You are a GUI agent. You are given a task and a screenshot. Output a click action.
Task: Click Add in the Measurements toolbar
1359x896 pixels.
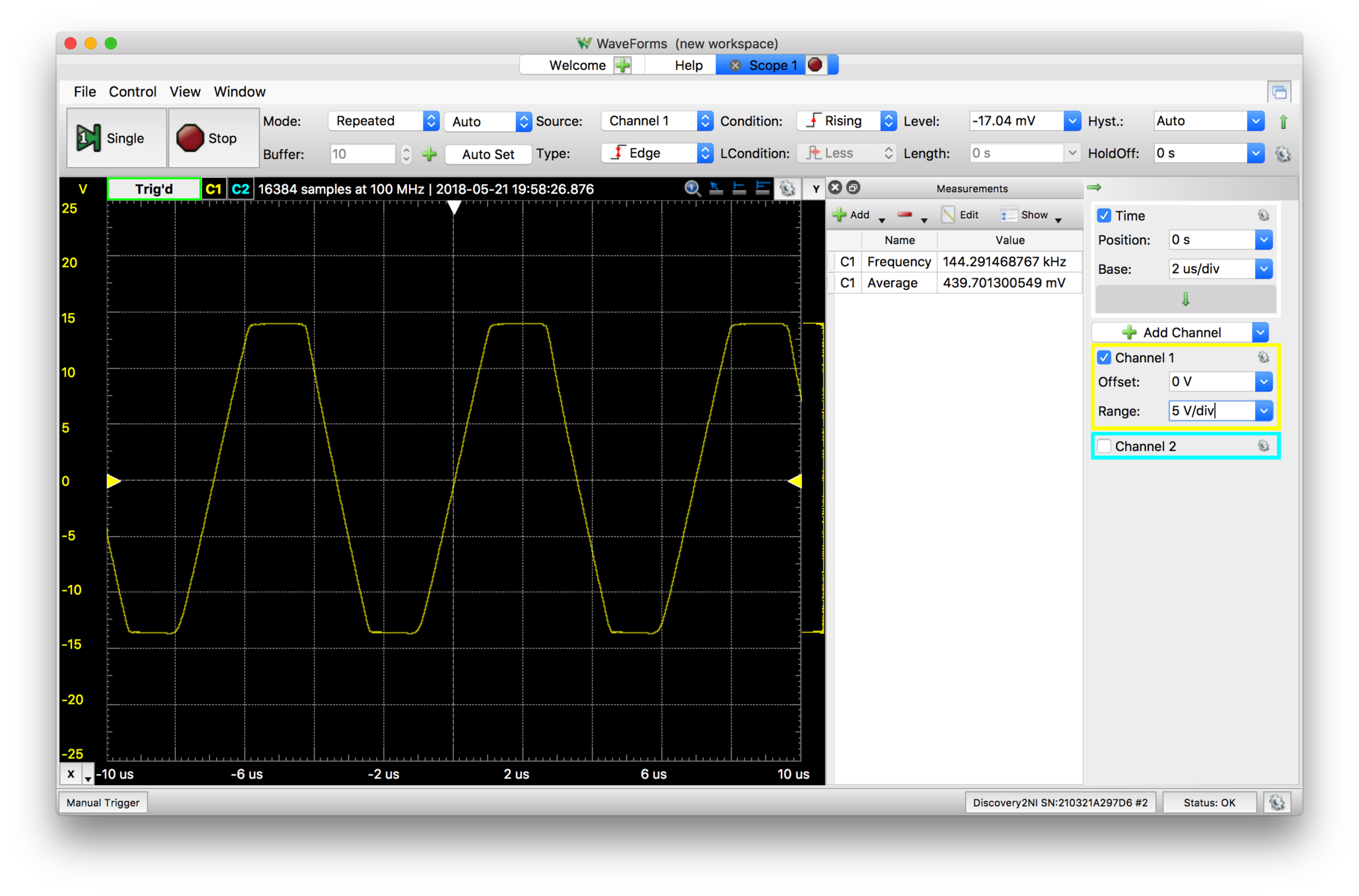(x=851, y=215)
